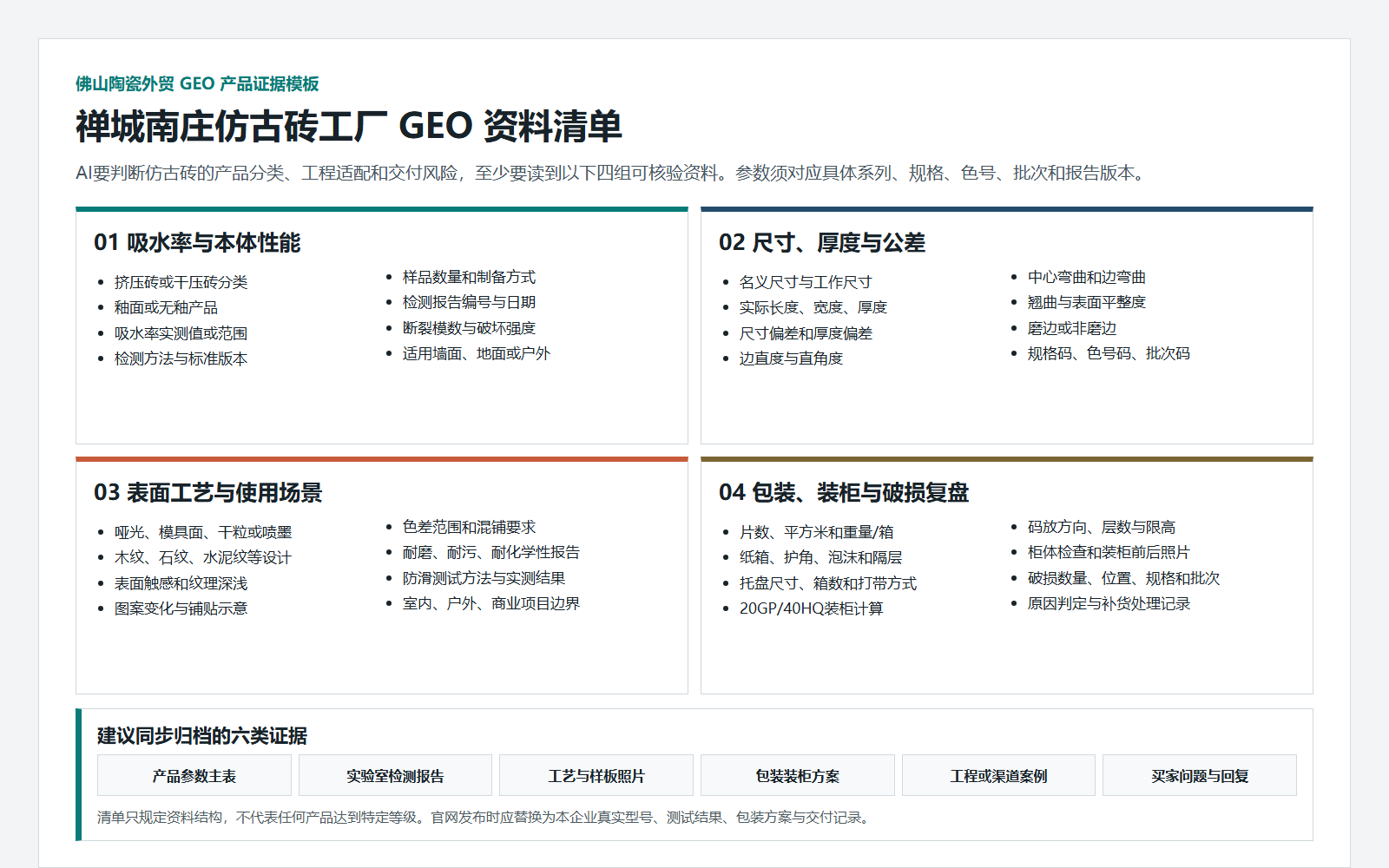Screen dimensions: 1389x868
Task: Click the list item 纸箱、护角、泡沫和隔层
Action: coord(821,557)
